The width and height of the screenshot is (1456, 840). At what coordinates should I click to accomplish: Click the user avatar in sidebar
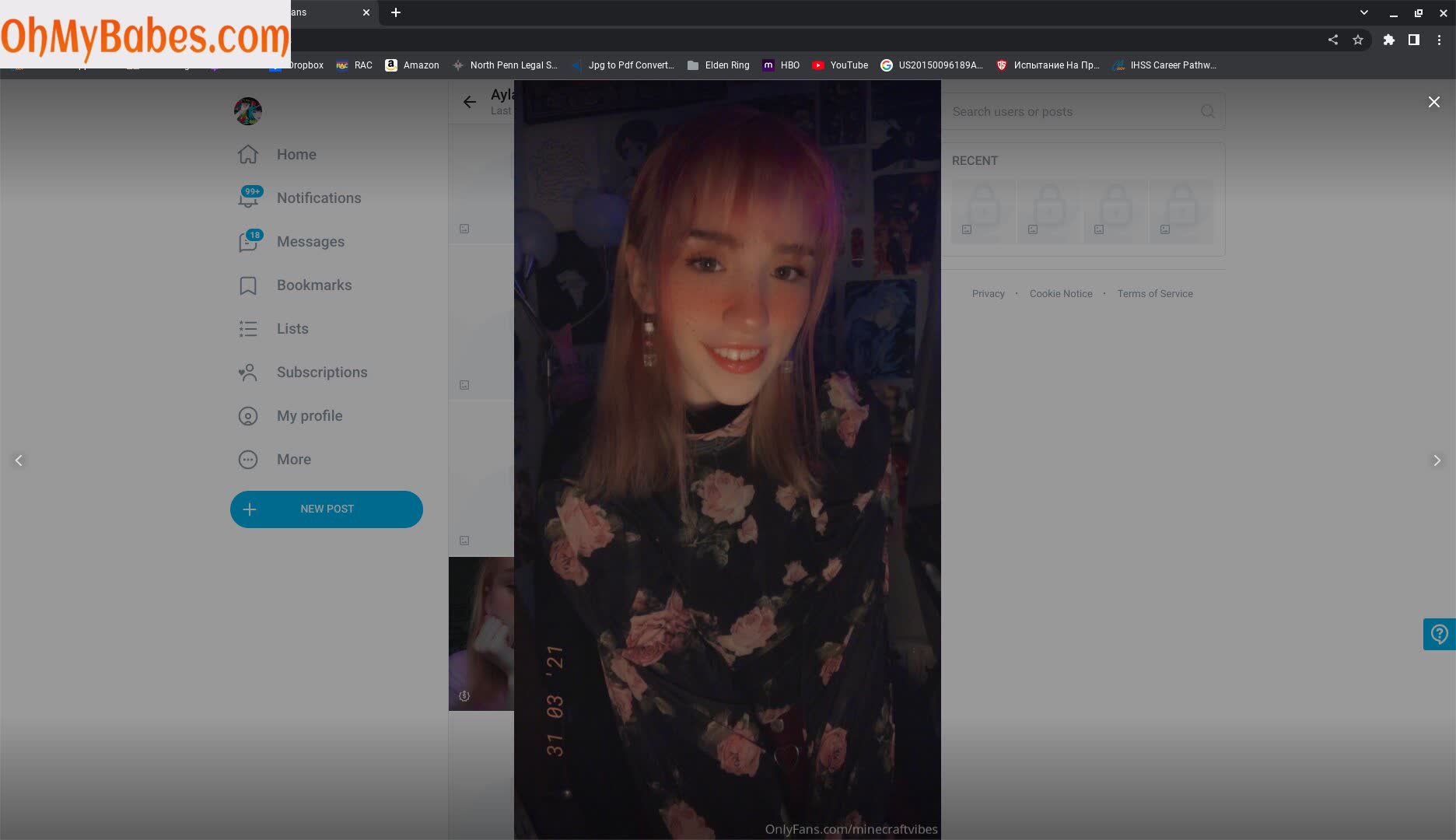coord(248,111)
